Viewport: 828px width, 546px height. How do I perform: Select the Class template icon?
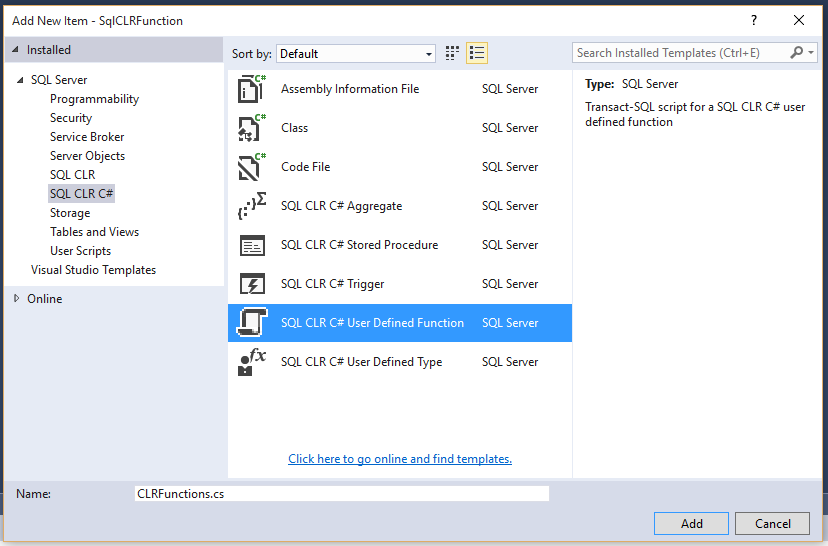252,128
